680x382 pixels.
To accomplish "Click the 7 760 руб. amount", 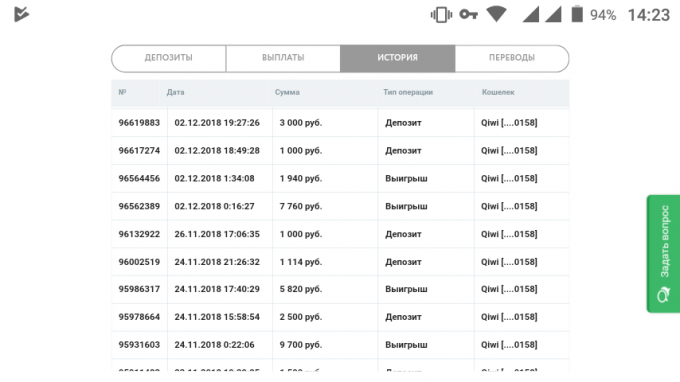I will (x=301, y=206).
